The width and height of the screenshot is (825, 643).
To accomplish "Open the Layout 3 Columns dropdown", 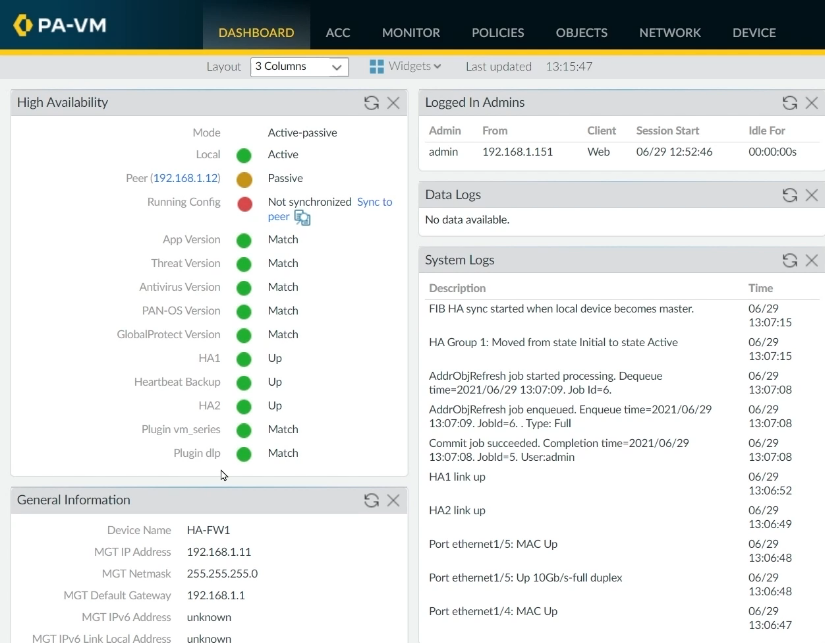I will tap(299, 67).
